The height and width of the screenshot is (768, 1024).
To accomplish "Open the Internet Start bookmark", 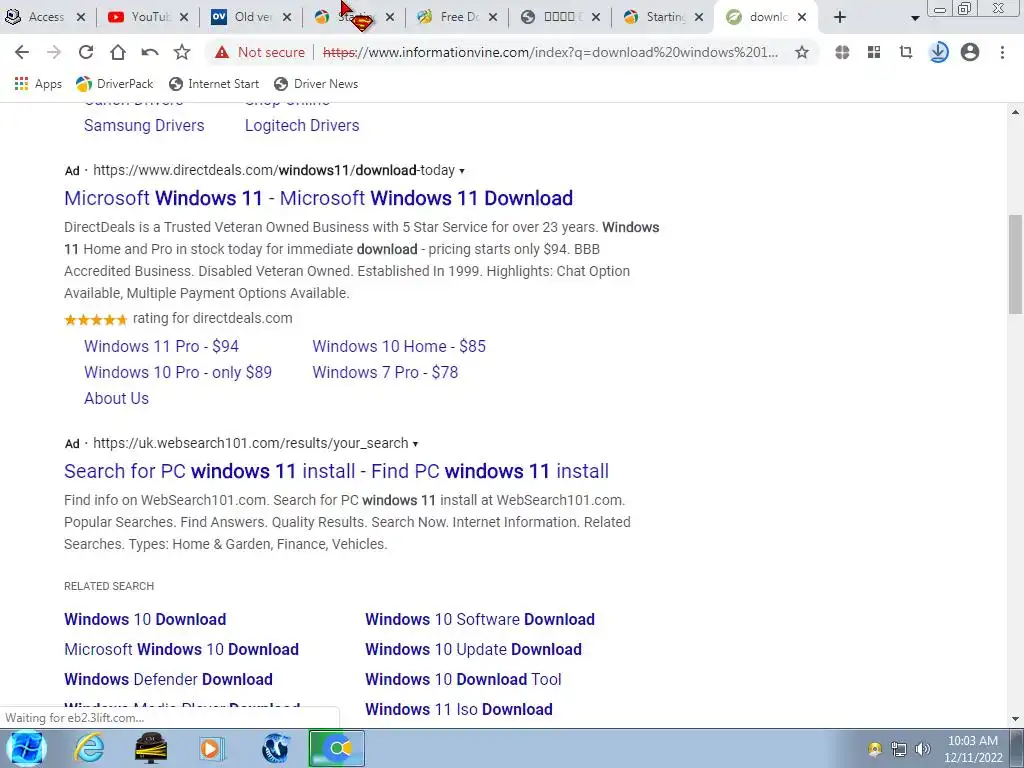I will 214,84.
